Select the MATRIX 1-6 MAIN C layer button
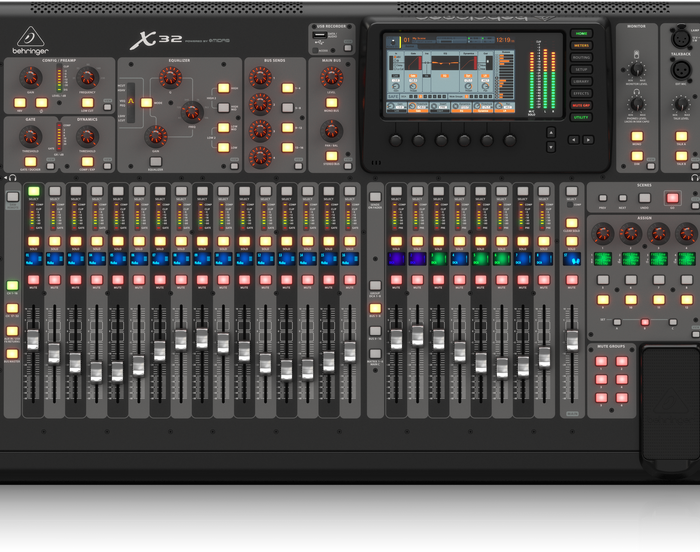The image size is (700, 552). click(375, 354)
